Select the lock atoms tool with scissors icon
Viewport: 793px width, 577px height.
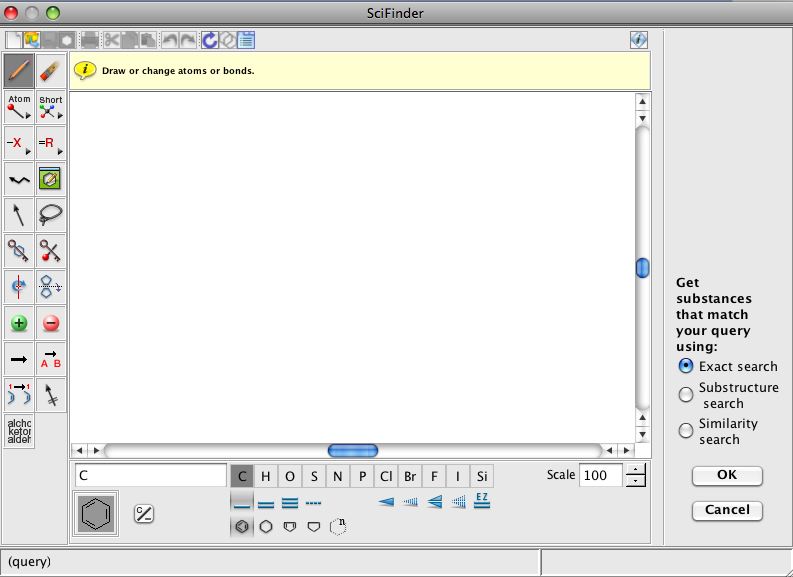tap(51, 251)
